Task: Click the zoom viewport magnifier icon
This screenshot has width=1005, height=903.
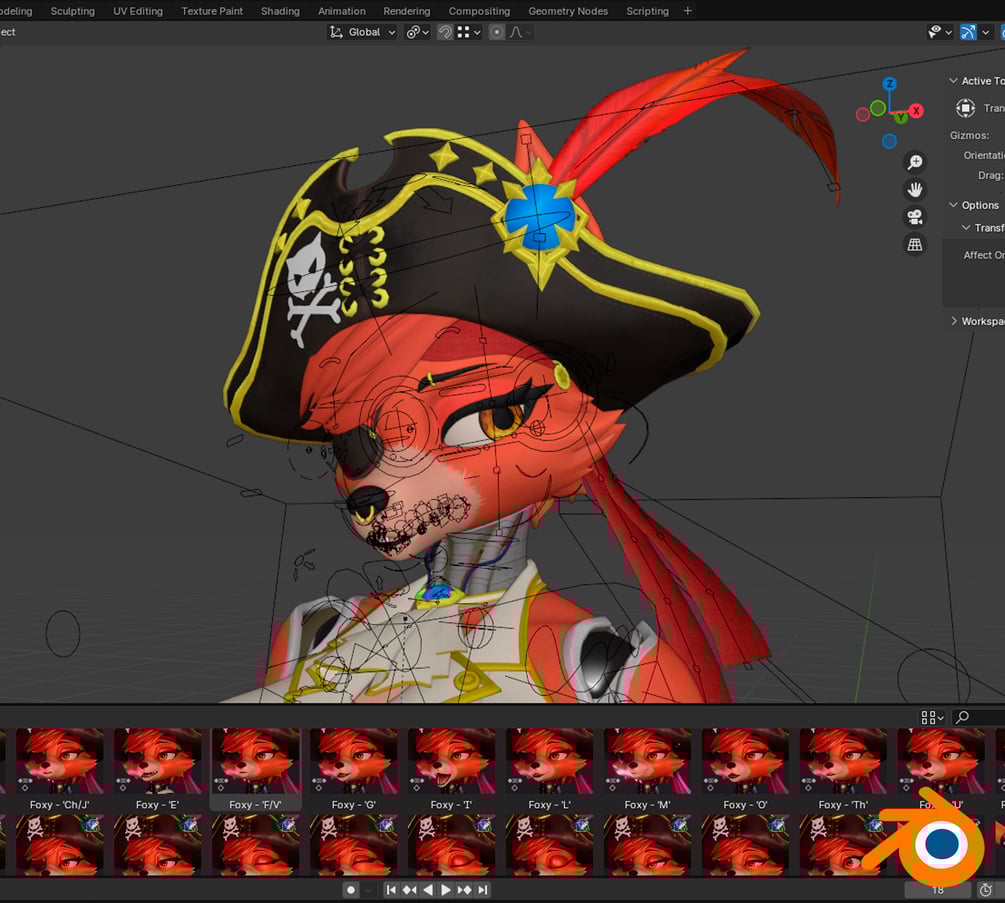Action: (915, 162)
